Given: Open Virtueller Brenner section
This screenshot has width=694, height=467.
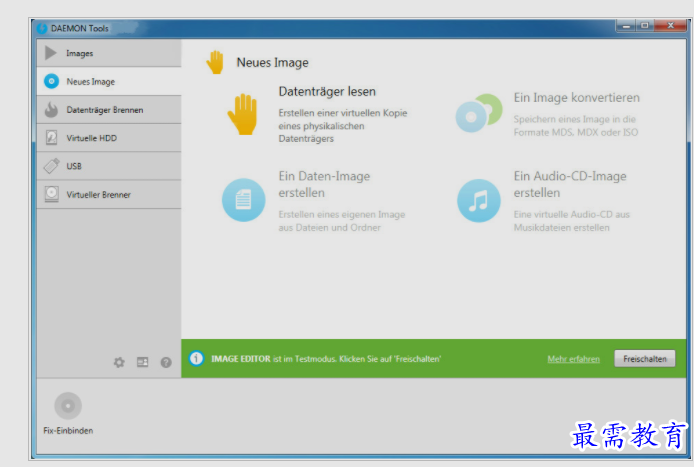Looking at the screenshot, I should [x=109, y=194].
